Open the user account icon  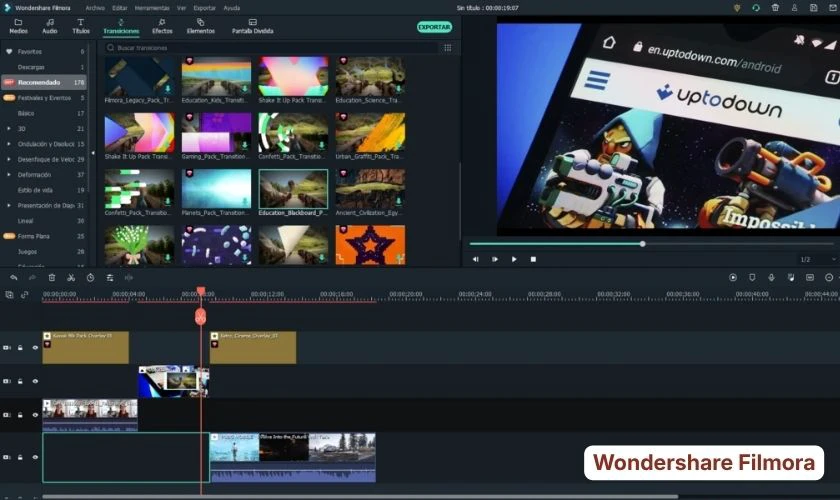pyautogui.click(x=794, y=8)
